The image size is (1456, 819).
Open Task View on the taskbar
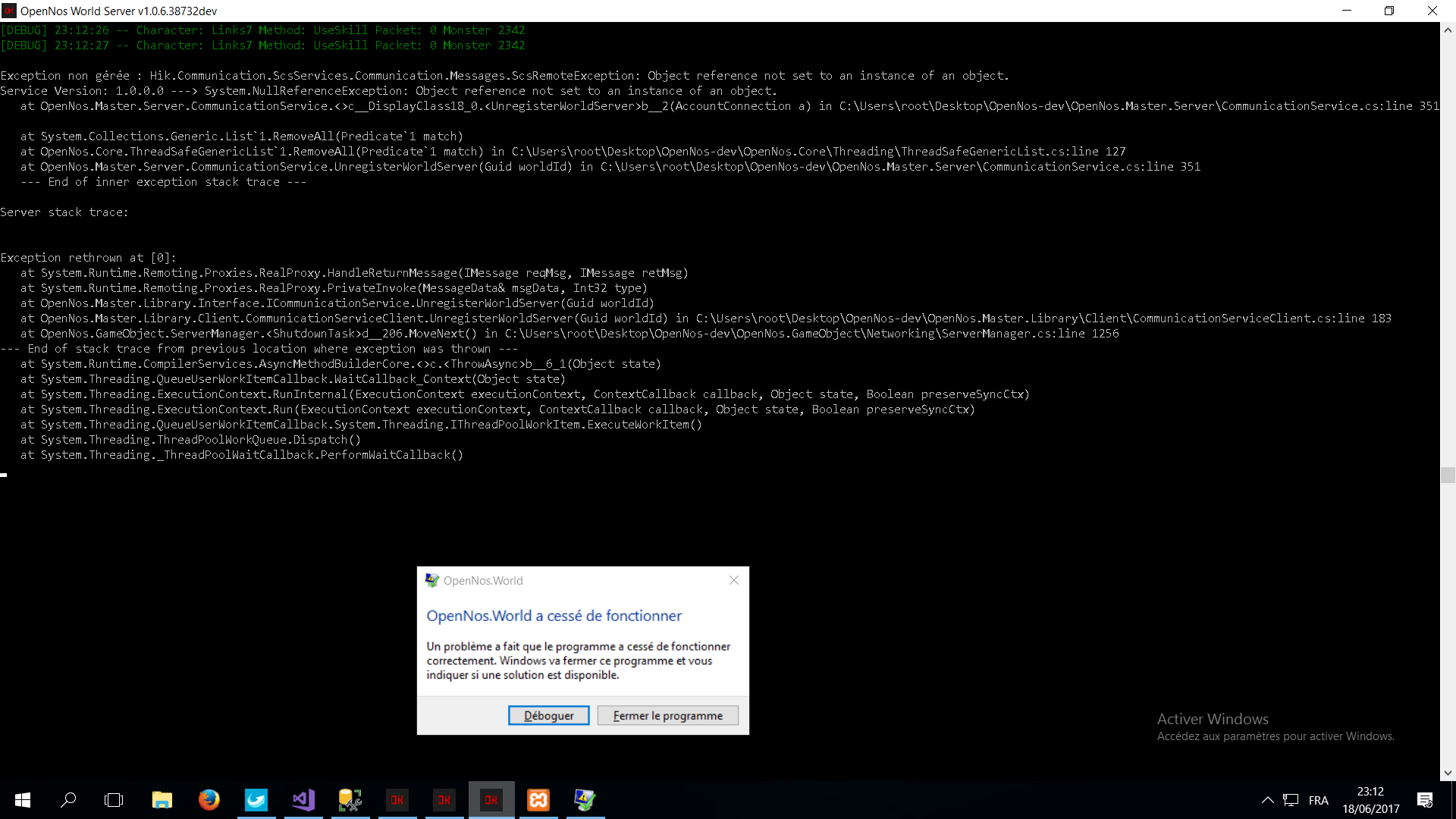113,800
